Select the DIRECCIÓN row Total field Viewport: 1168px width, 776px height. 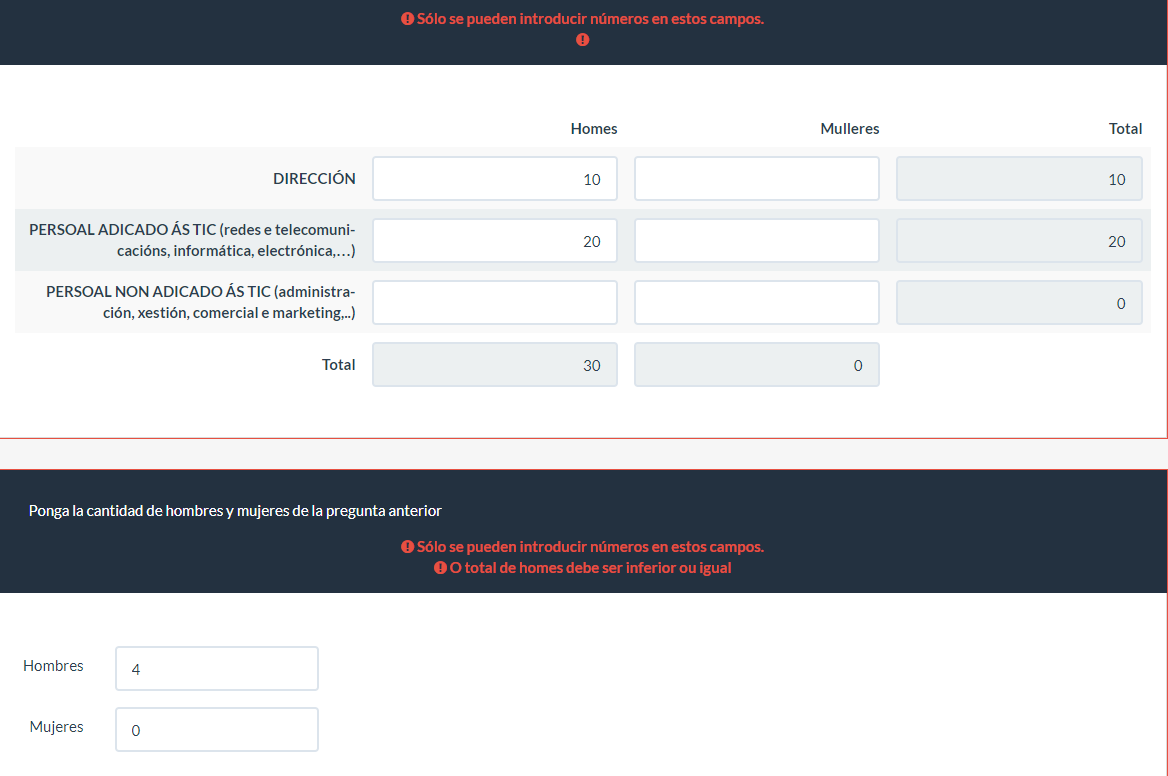[x=1018, y=179]
